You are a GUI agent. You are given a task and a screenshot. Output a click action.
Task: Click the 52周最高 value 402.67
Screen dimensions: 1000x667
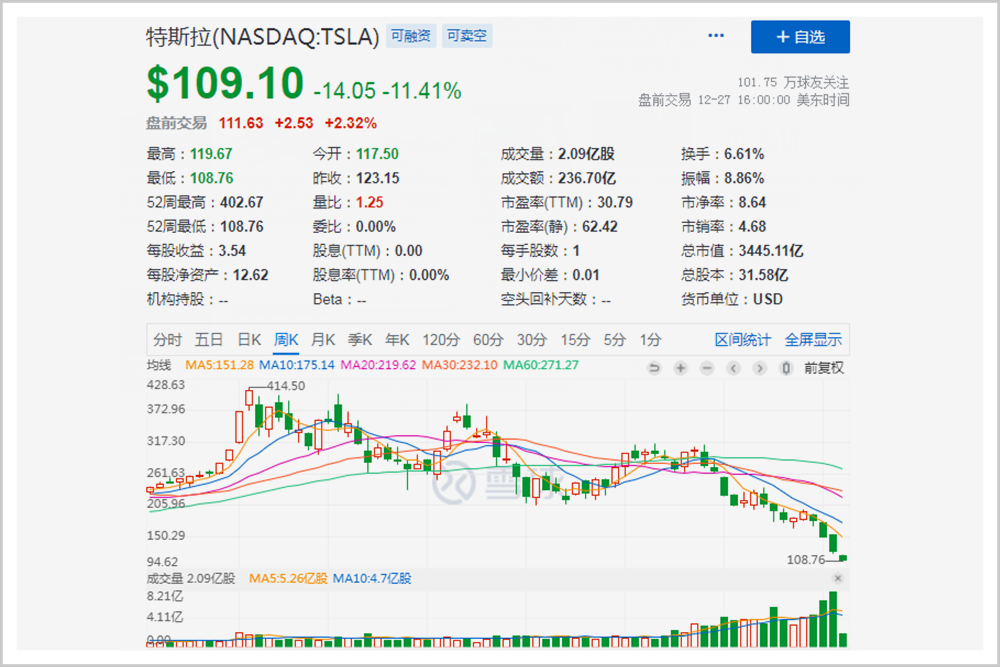coord(242,202)
